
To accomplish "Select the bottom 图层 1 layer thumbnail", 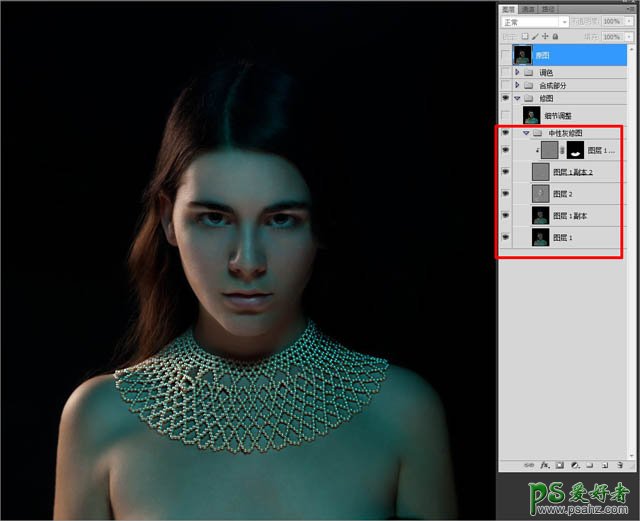I will (x=541, y=237).
